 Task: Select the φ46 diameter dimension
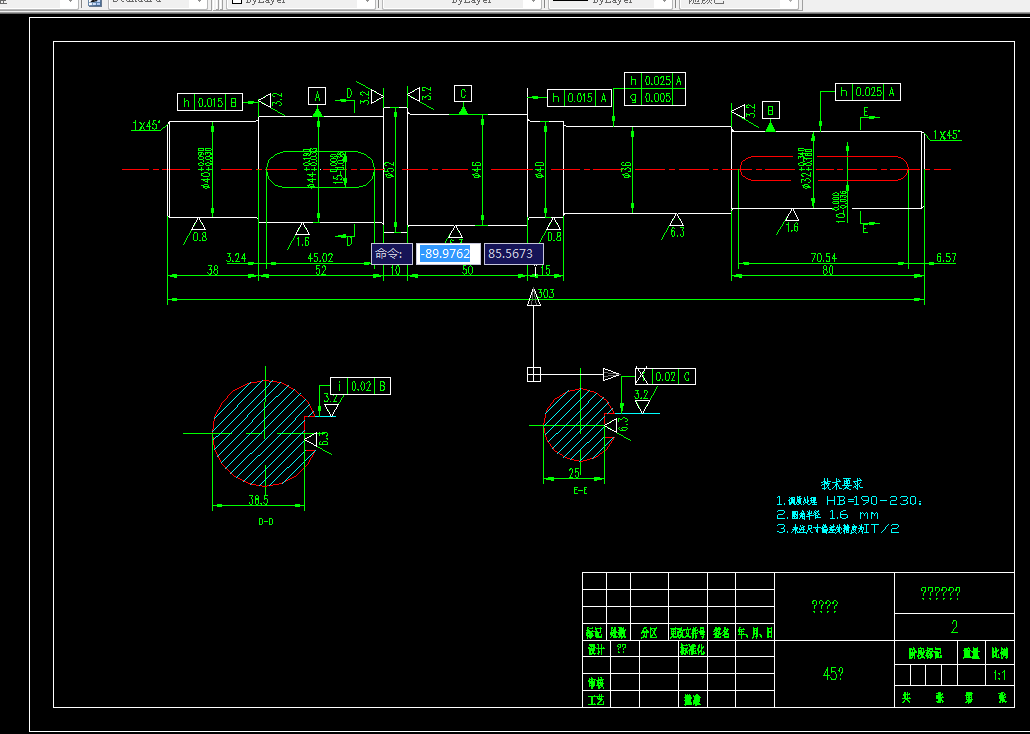point(477,170)
